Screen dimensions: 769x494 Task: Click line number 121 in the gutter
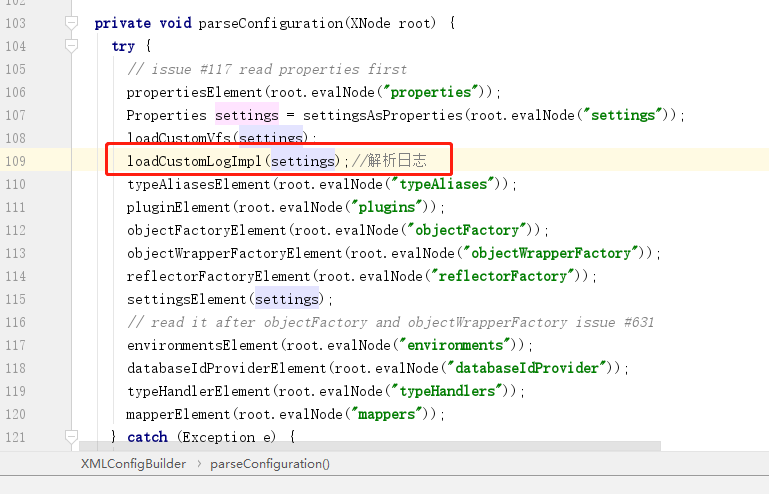pyautogui.click(x=15, y=437)
